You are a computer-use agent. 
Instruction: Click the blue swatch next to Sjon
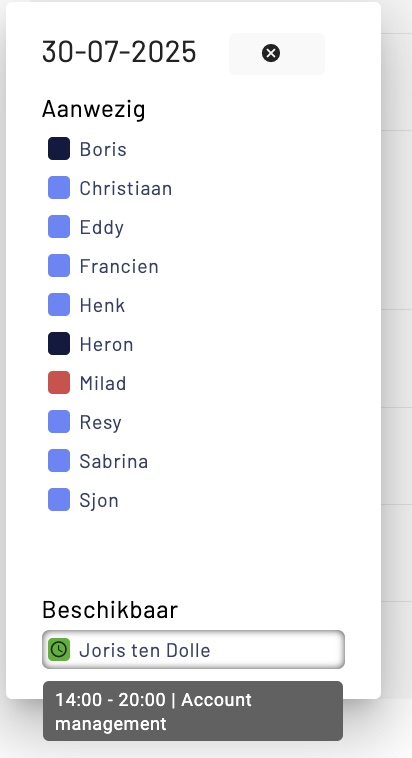point(59,499)
